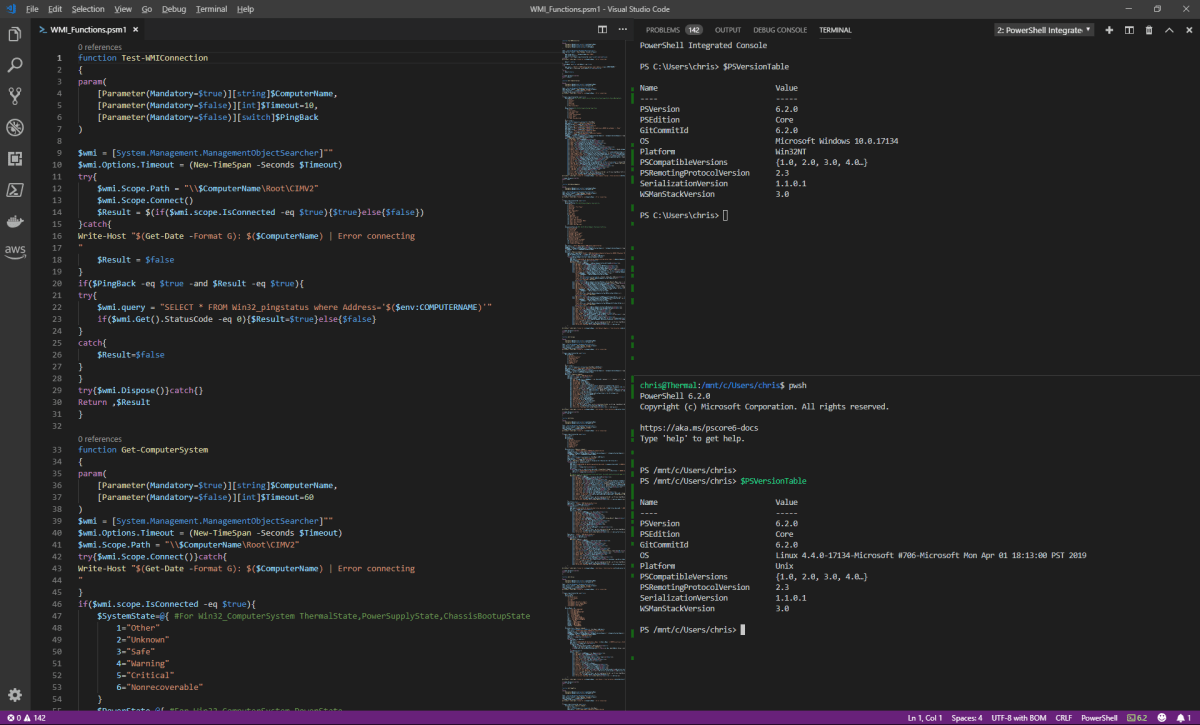The height and width of the screenshot is (725, 1200).
Task: Open editor More Actions ellipsis menu
Action: [621, 30]
